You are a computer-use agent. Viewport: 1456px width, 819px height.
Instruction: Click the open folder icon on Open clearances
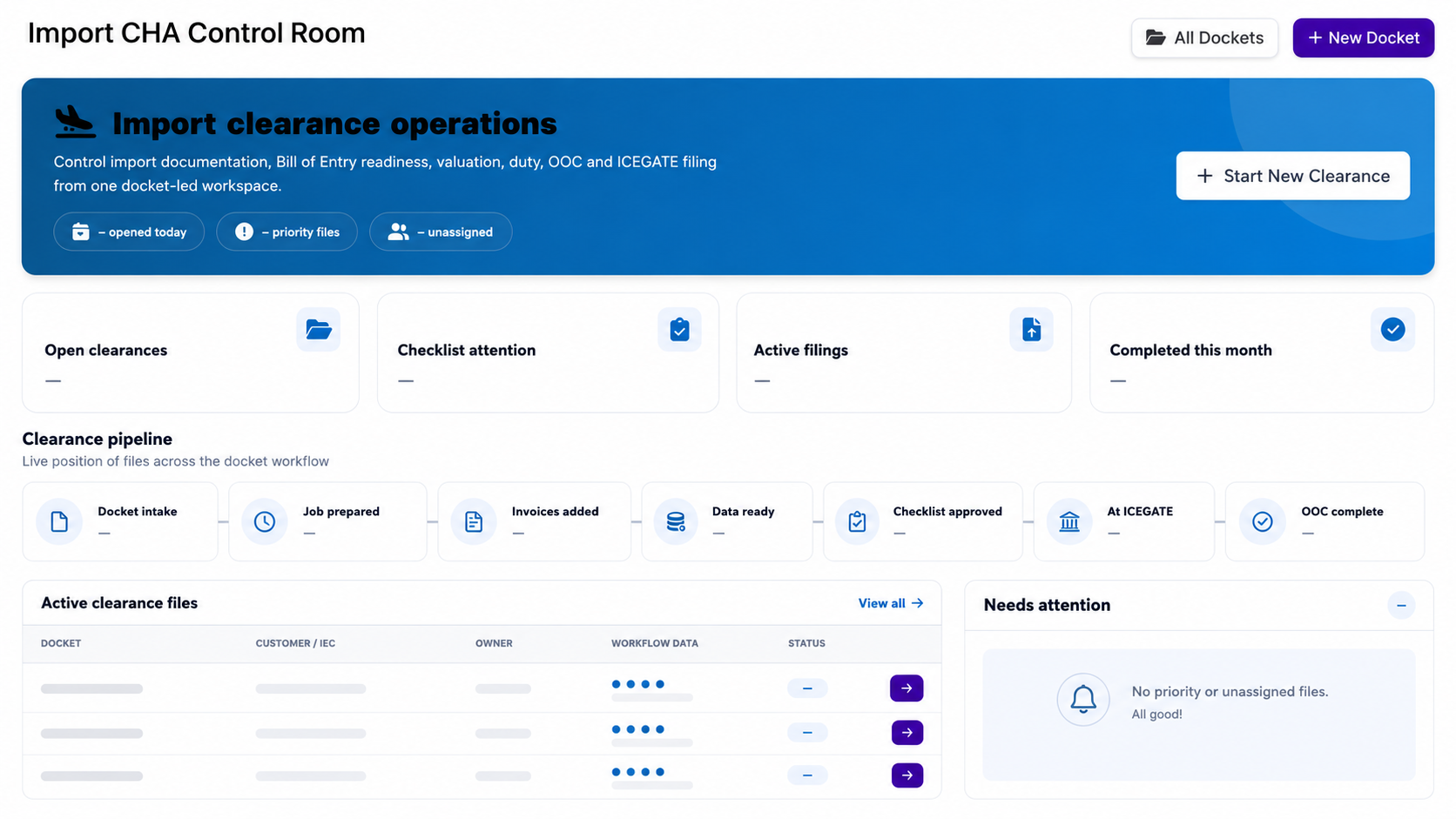click(x=318, y=330)
